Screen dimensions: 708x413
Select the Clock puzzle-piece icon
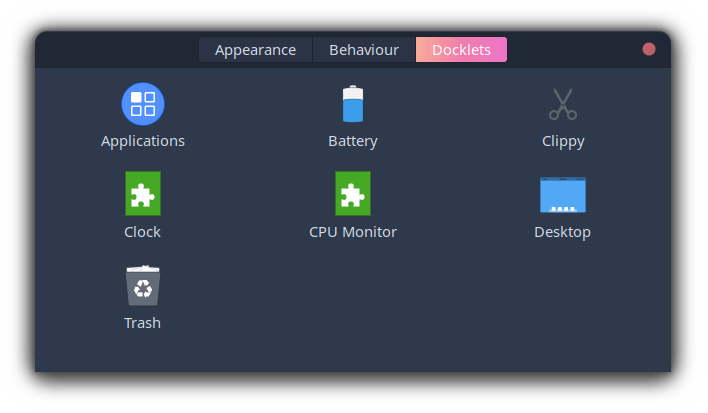[x=143, y=194]
